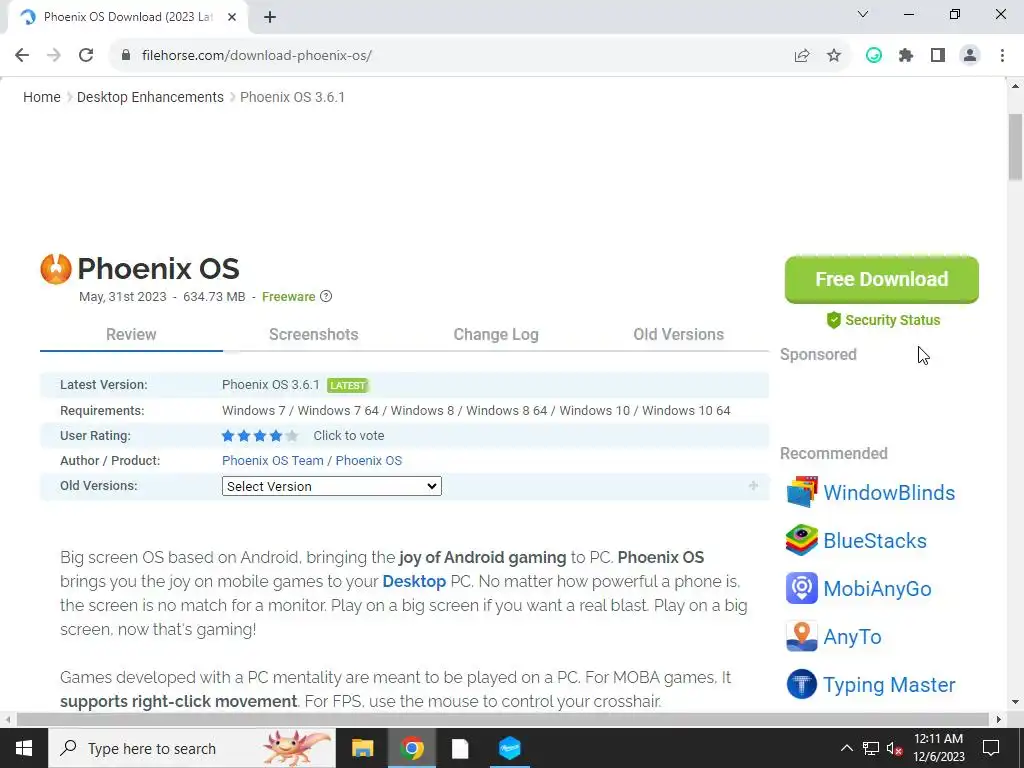Open Desktop Enhancements breadcrumb link
1024x768 pixels.
150,97
